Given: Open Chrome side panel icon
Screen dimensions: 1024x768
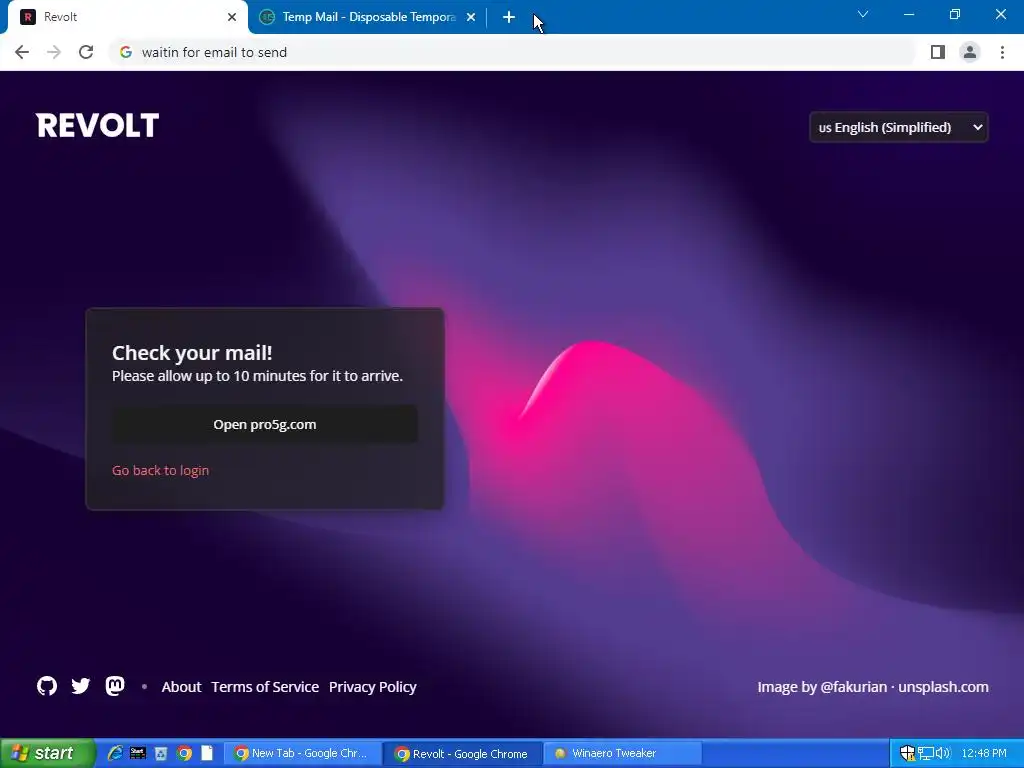Looking at the screenshot, I should pos(938,52).
